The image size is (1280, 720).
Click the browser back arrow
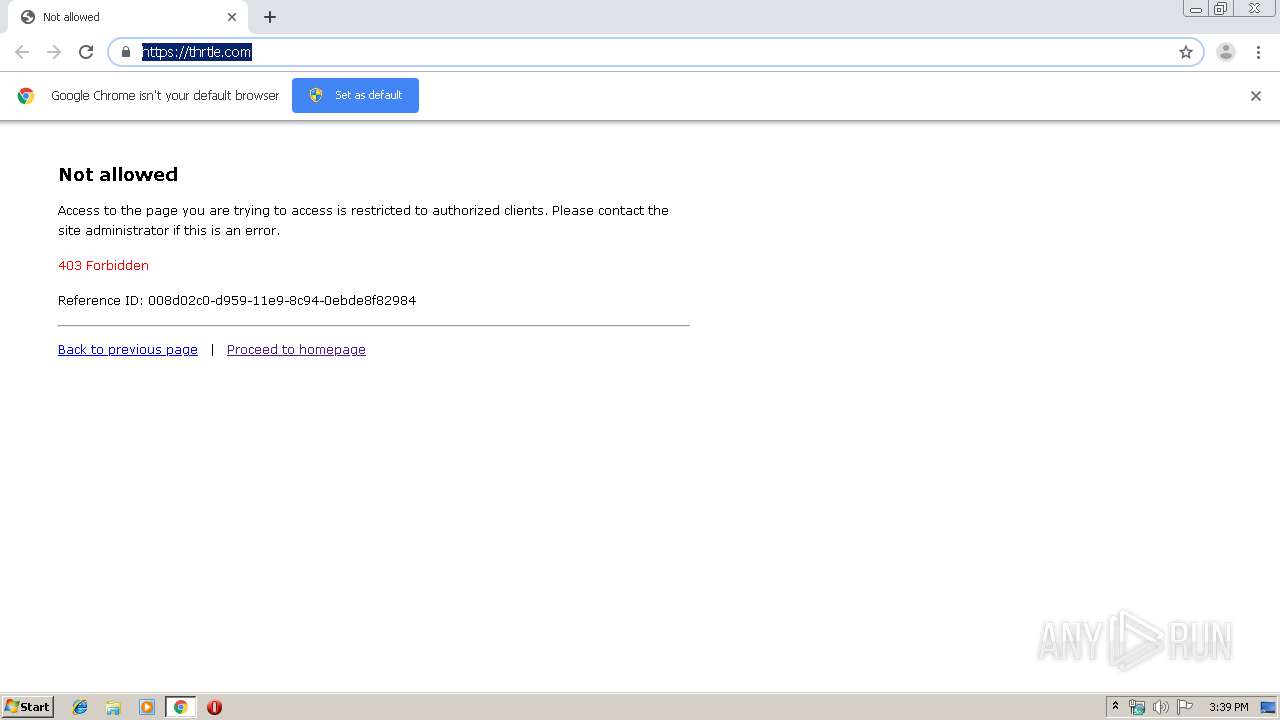click(22, 52)
